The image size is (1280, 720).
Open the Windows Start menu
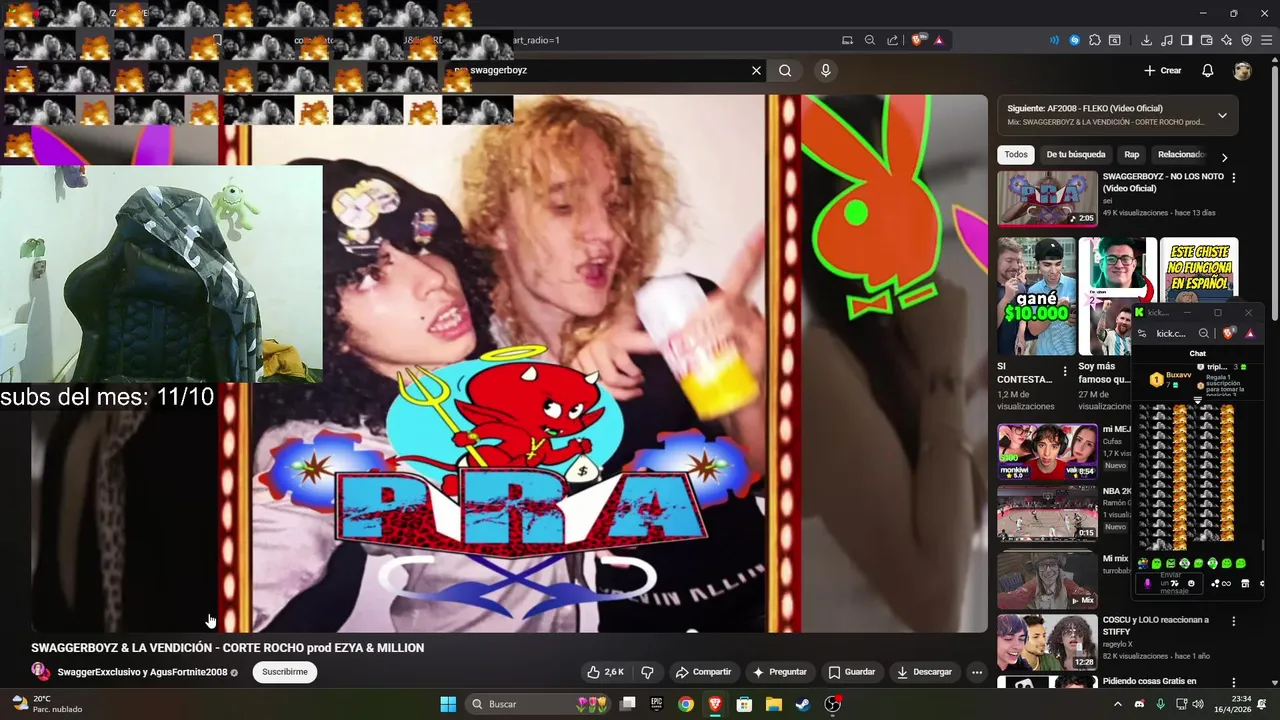(448, 704)
